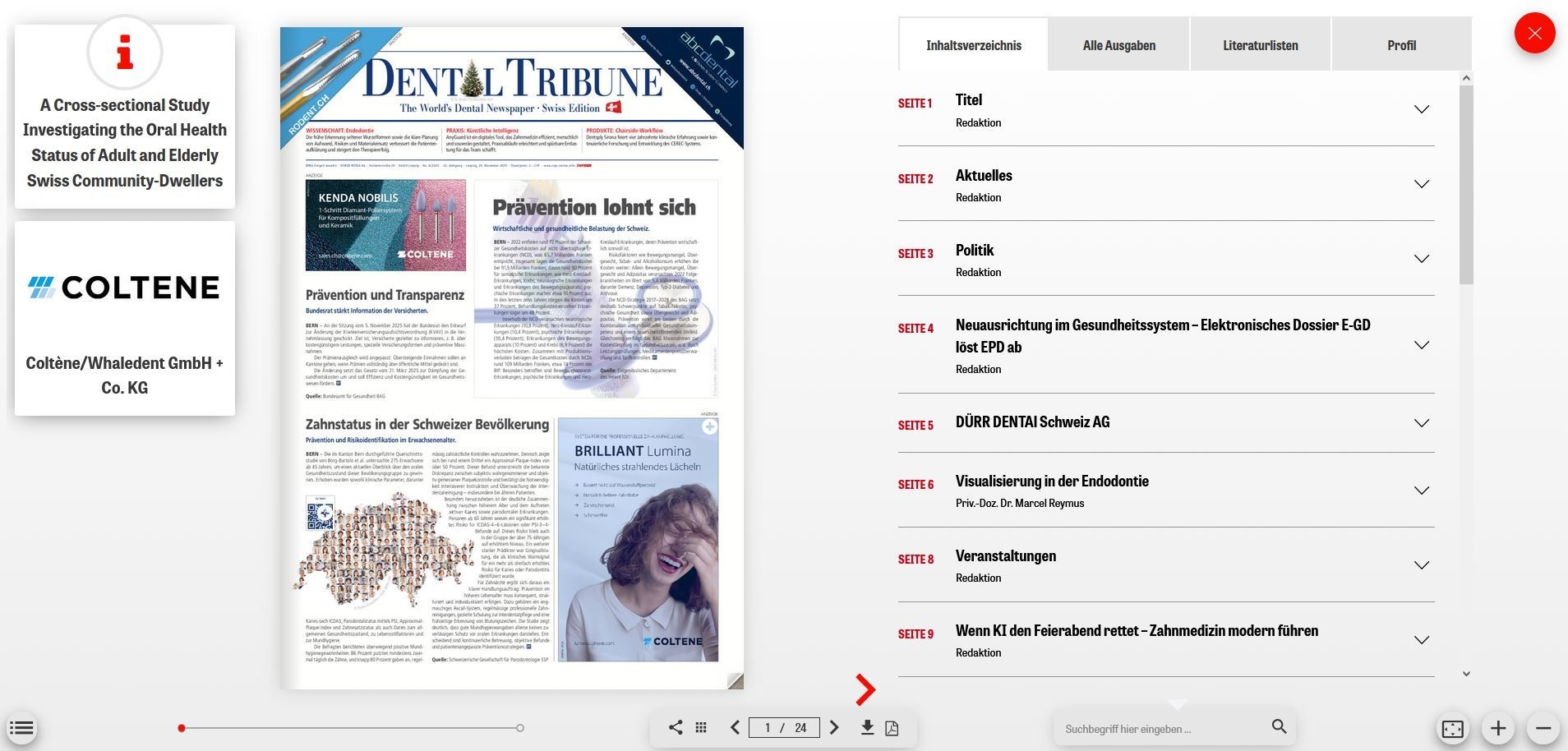Viewport: 1568px width, 751px height.
Task: Expand the Seite 2 Aktuelles entry
Action: pos(1421,184)
